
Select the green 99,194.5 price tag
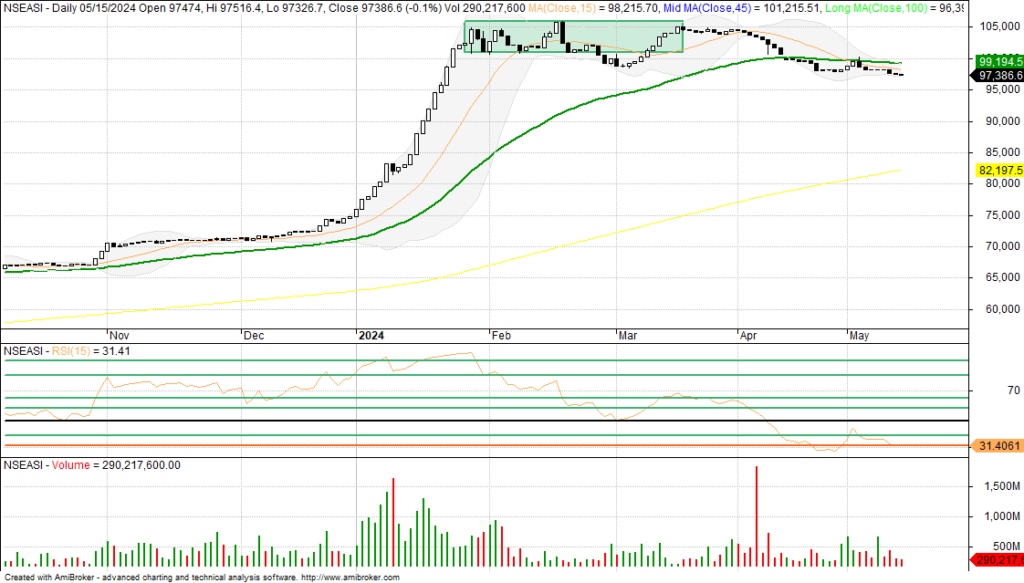tap(998, 61)
